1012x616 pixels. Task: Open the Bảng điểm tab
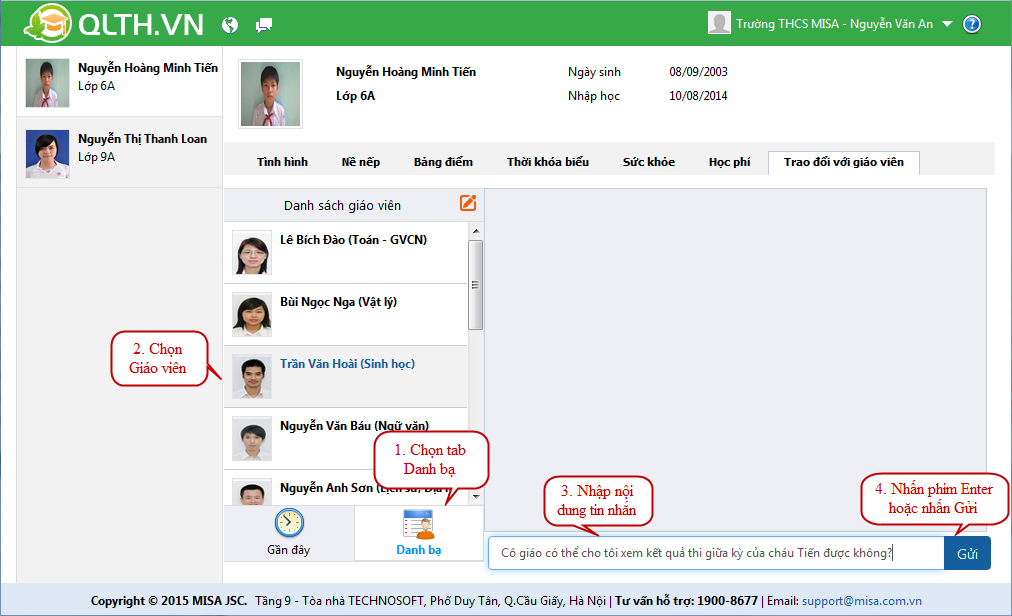pyautogui.click(x=443, y=162)
